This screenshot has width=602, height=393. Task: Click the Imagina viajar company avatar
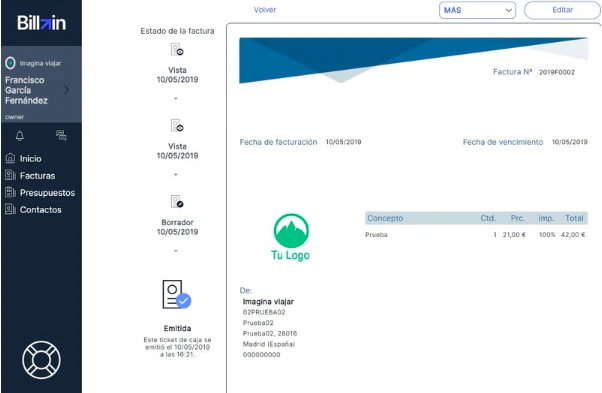(x=10, y=63)
